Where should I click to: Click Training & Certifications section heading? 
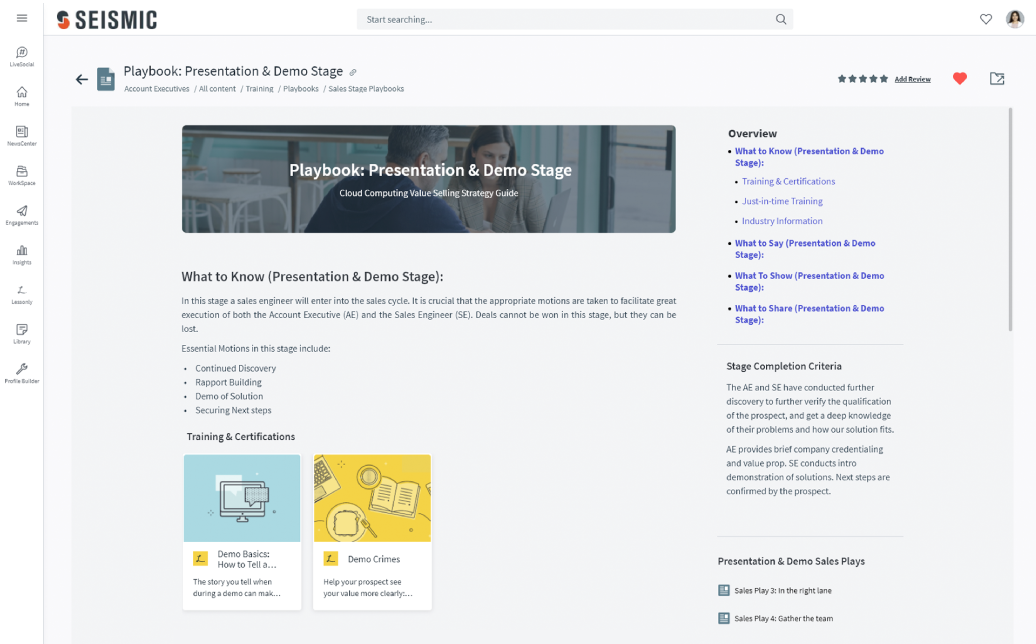[240, 437]
